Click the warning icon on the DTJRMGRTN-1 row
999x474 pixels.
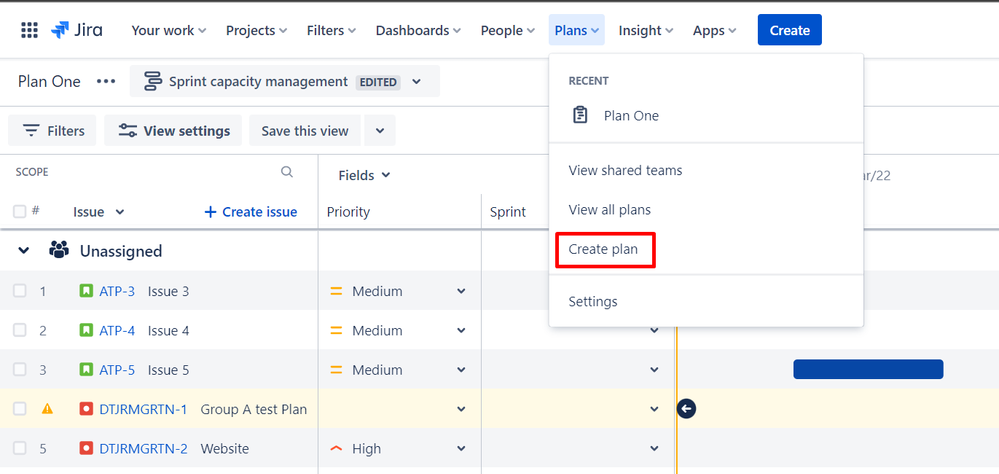click(x=47, y=409)
